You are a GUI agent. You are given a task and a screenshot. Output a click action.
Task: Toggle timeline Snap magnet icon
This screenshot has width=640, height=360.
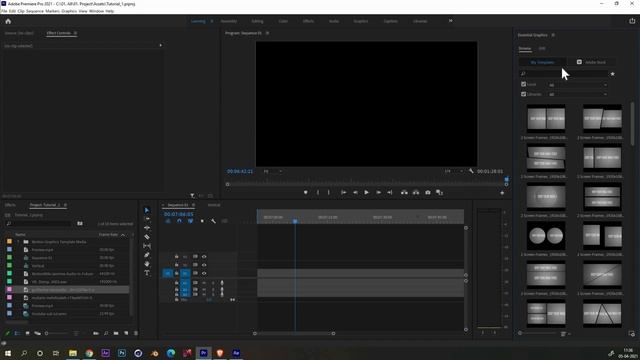click(179, 221)
